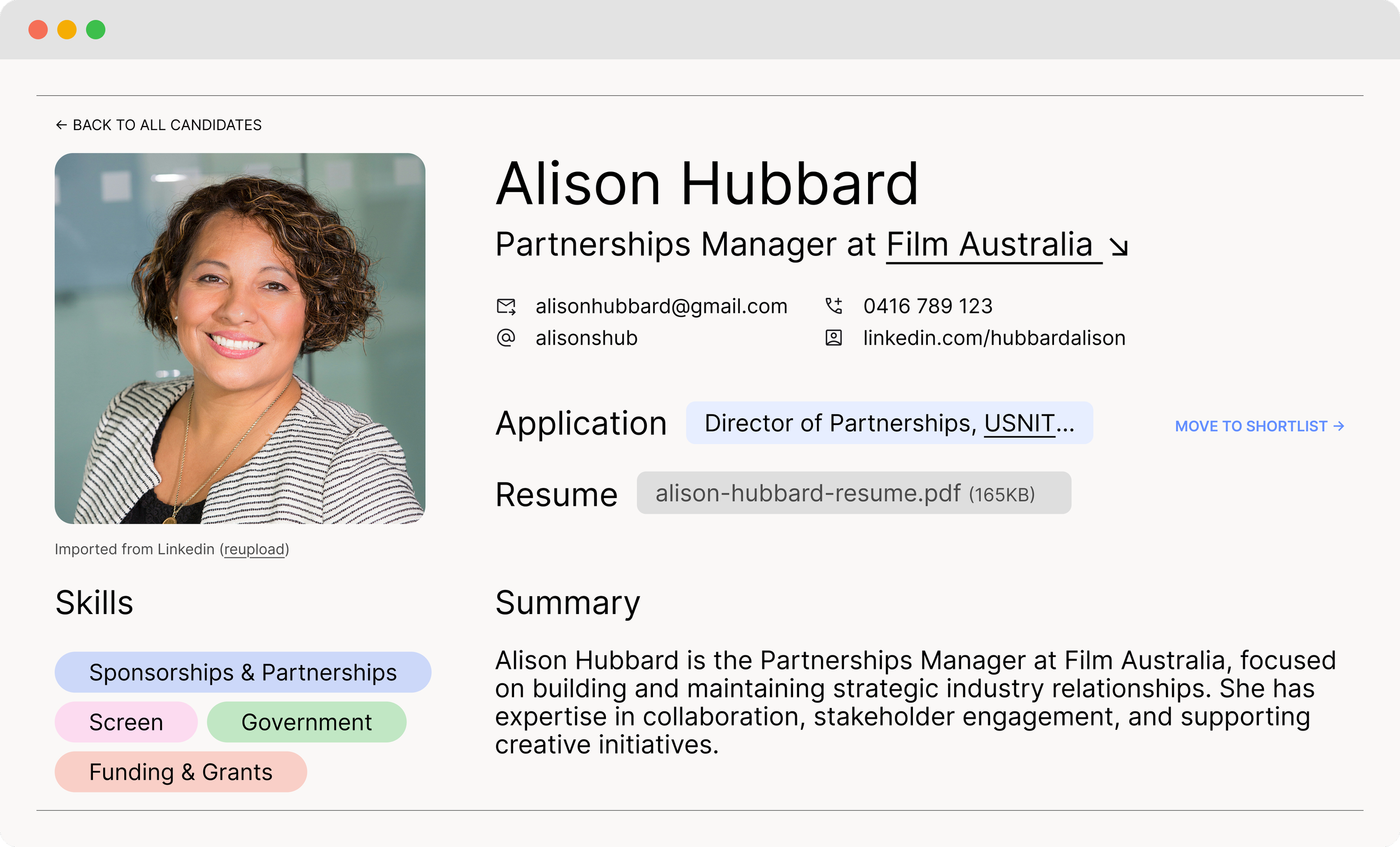Image resolution: width=1400 pixels, height=847 pixels.
Task: Click the reupload photo link
Action: point(254,549)
